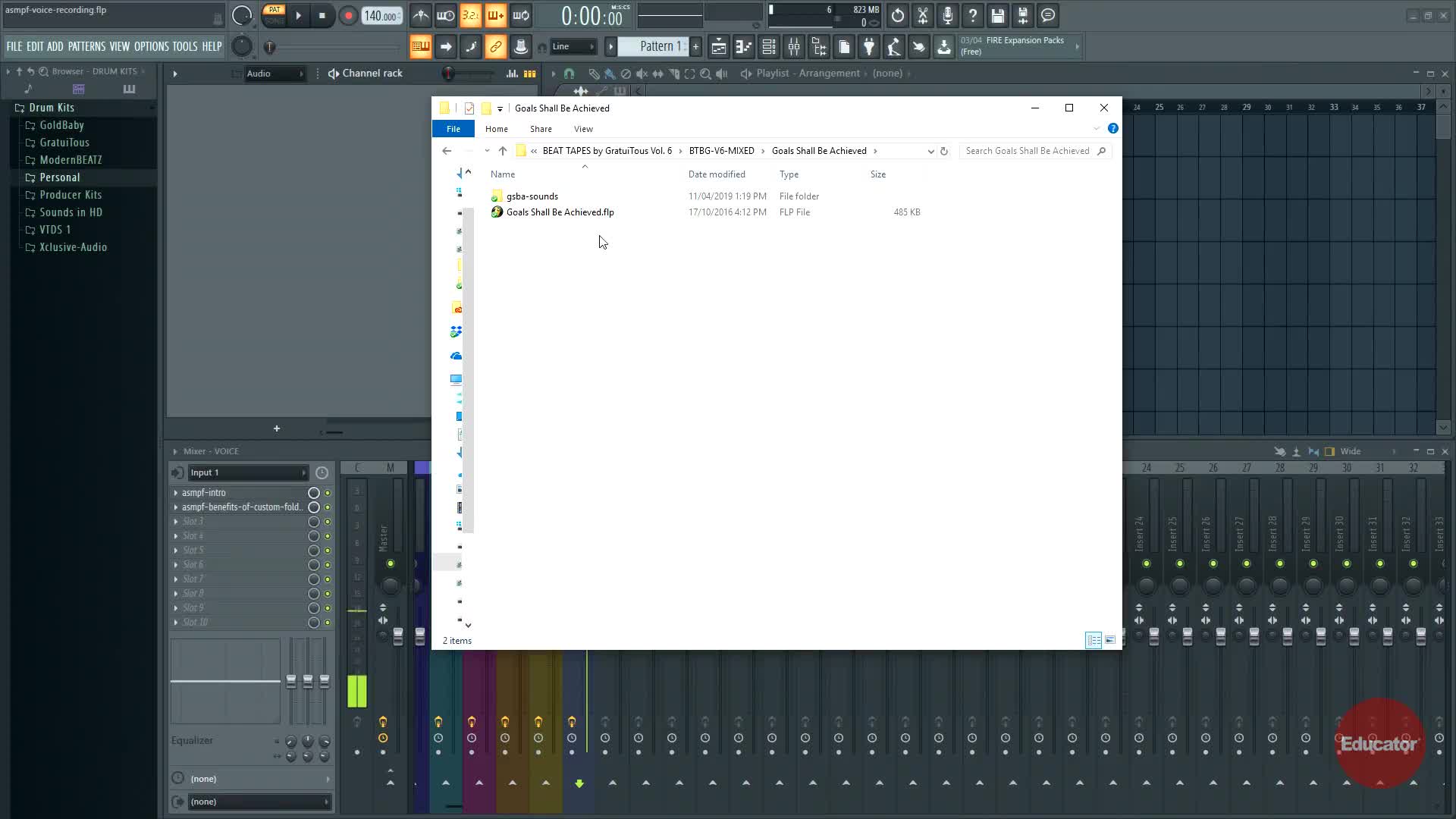Select the Personal drum kit folder
Screen dimensions: 1456x819
[x=59, y=177]
